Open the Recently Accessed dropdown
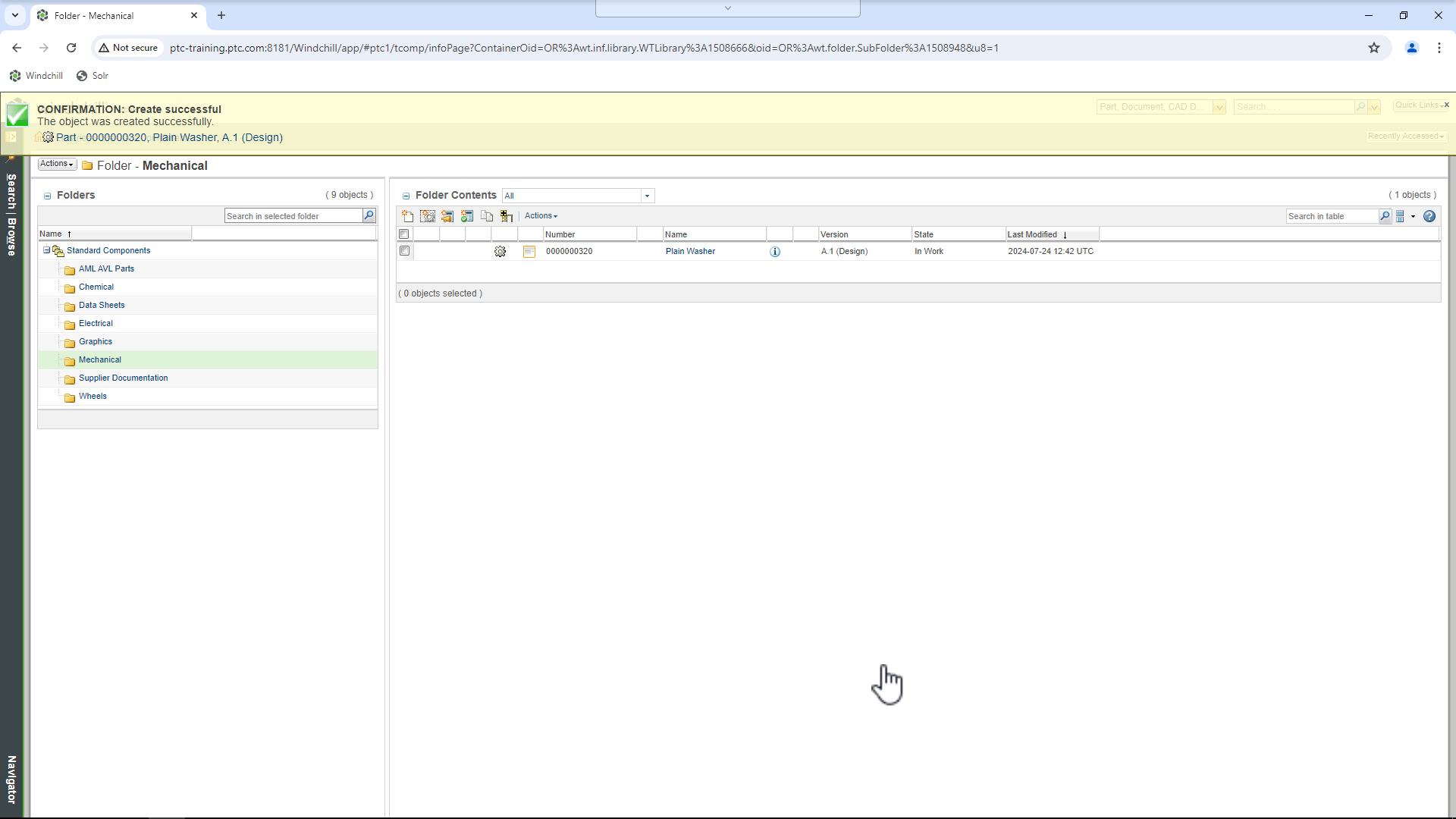This screenshot has height=819, width=1456. click(x=1406, y=136)
